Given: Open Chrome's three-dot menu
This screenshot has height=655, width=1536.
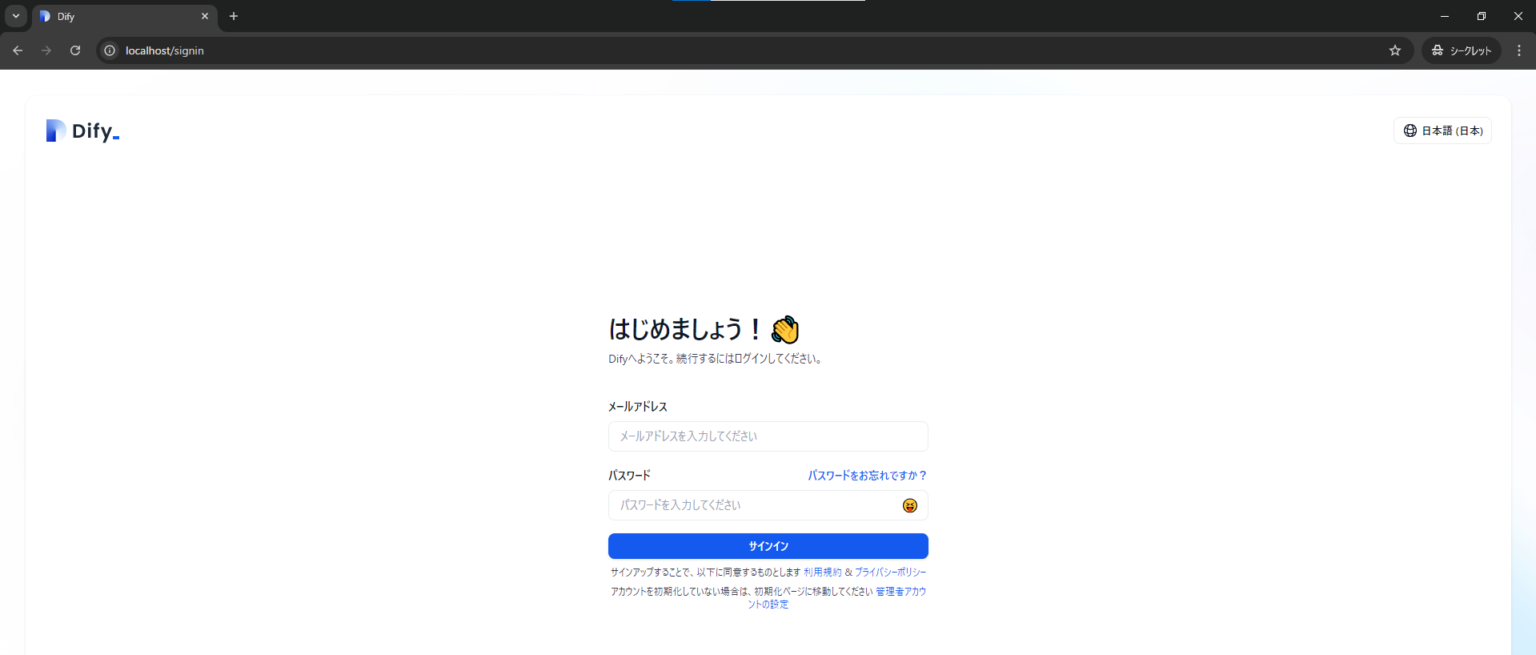Looking at the screenshot, I should (1519, 50).
